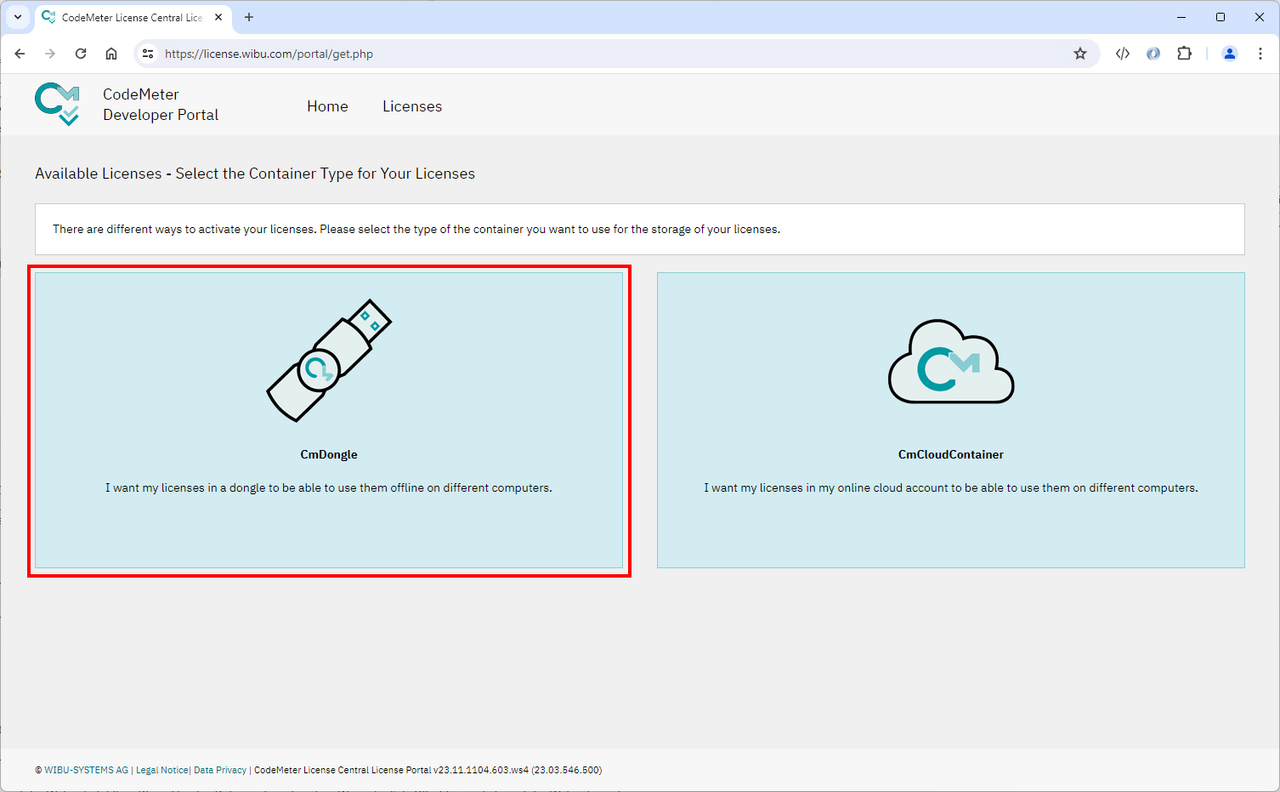Switch to the CodeMeter License Central tab
This screenshot has height=792, width=1280.
[x=133, y=17]
